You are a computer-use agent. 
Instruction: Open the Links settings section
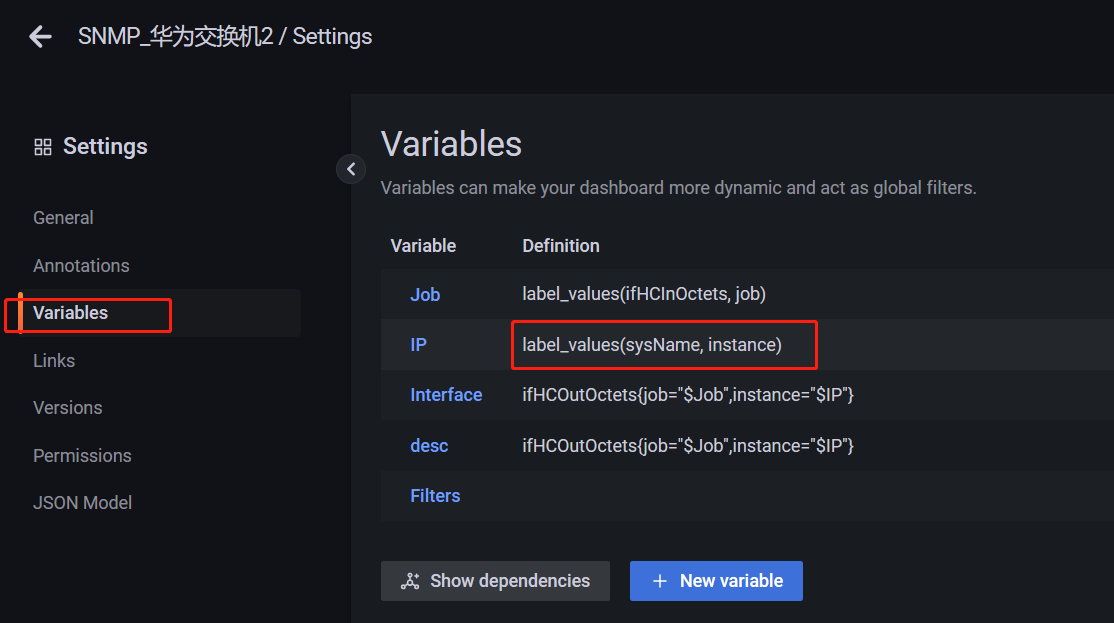tap(54, 361)
